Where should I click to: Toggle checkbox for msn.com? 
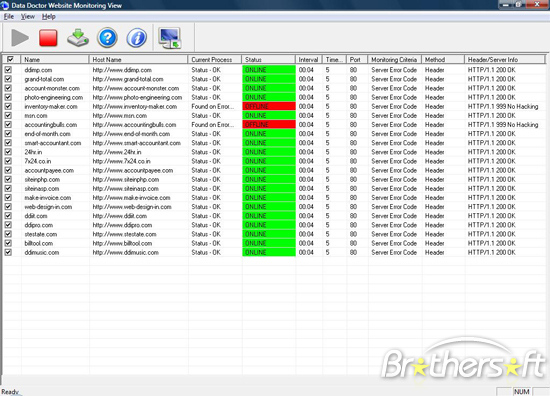click(x=8, y=115)
